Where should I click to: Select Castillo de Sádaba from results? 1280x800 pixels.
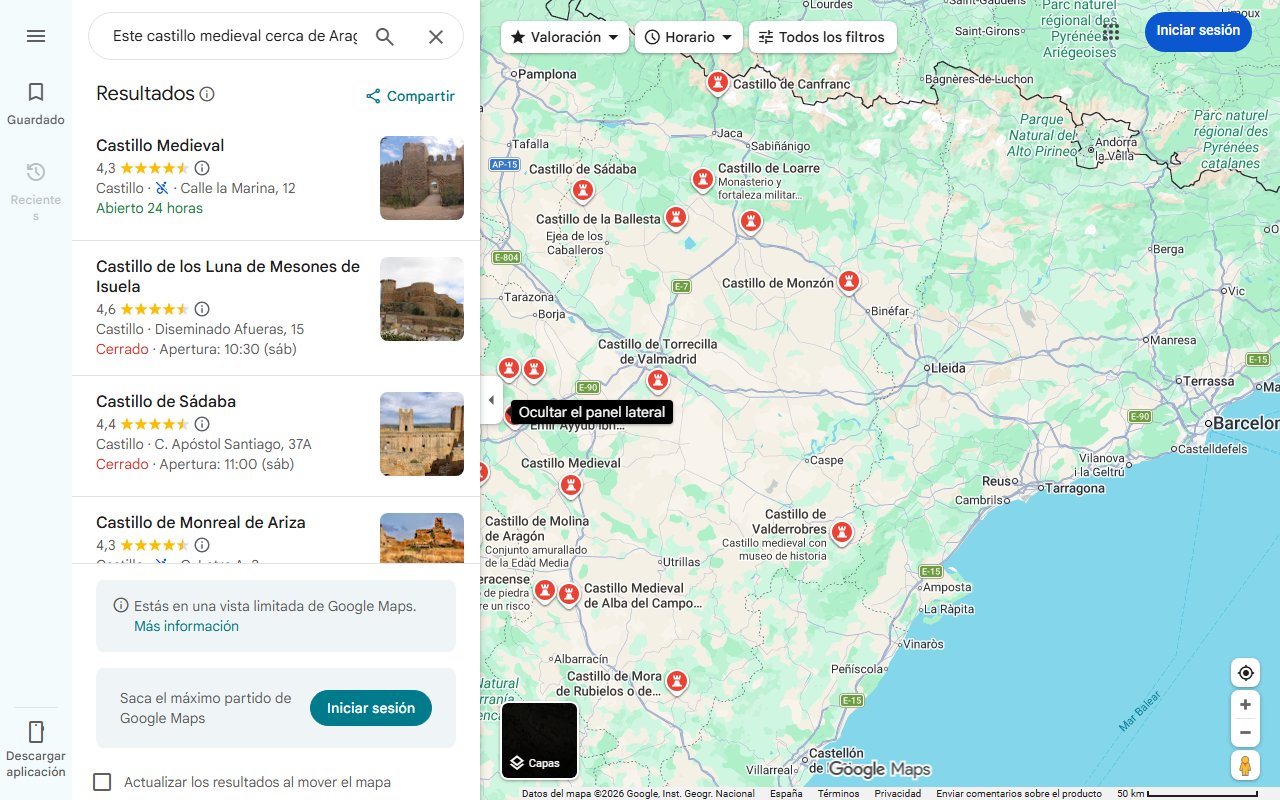(165, 401)
